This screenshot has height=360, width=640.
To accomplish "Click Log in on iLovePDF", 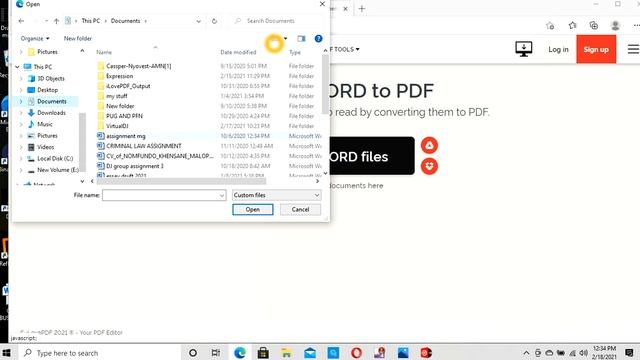I will pos(558,49).
